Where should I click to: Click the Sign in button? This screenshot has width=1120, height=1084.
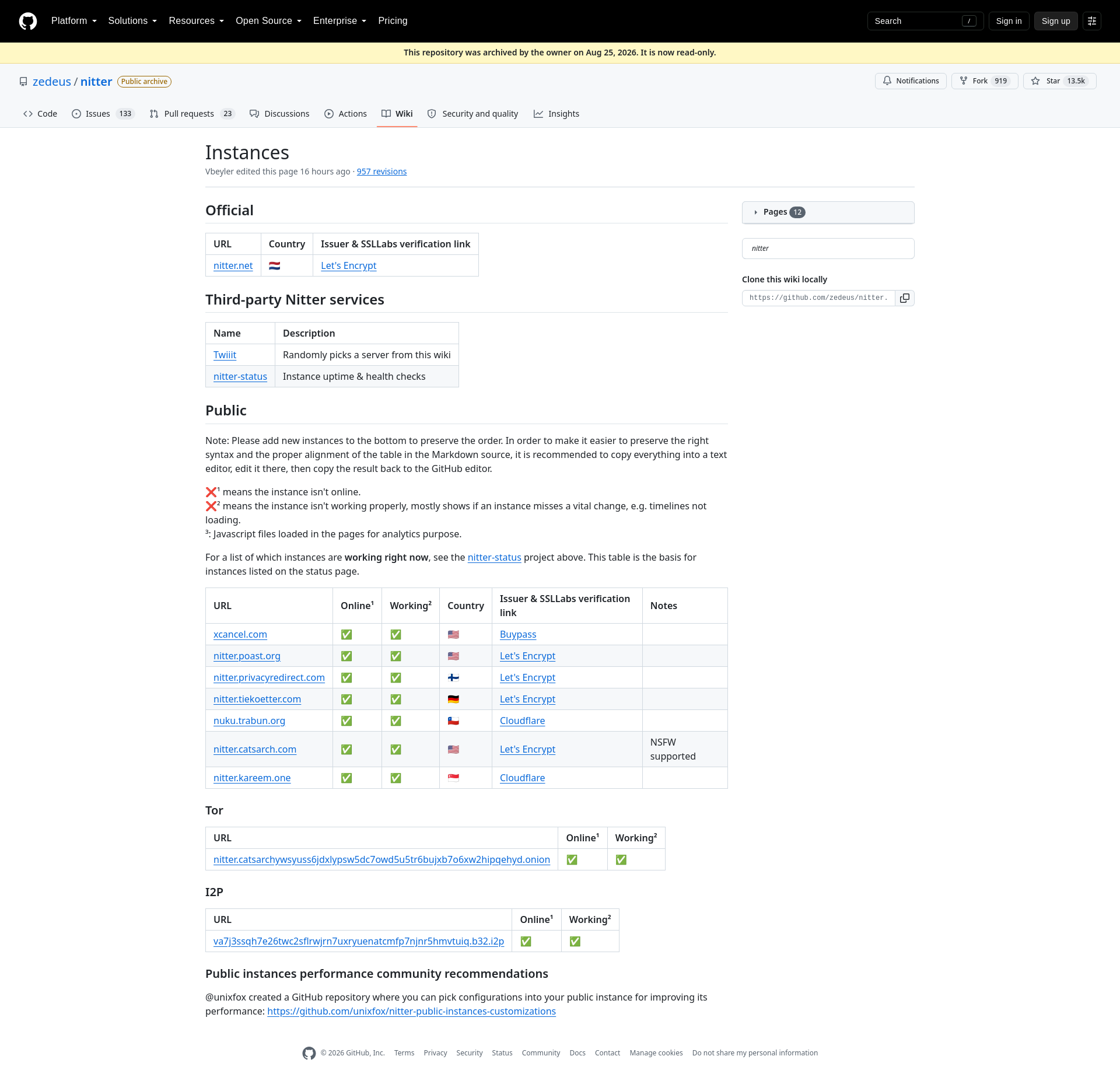click(x=1009, y=21)
